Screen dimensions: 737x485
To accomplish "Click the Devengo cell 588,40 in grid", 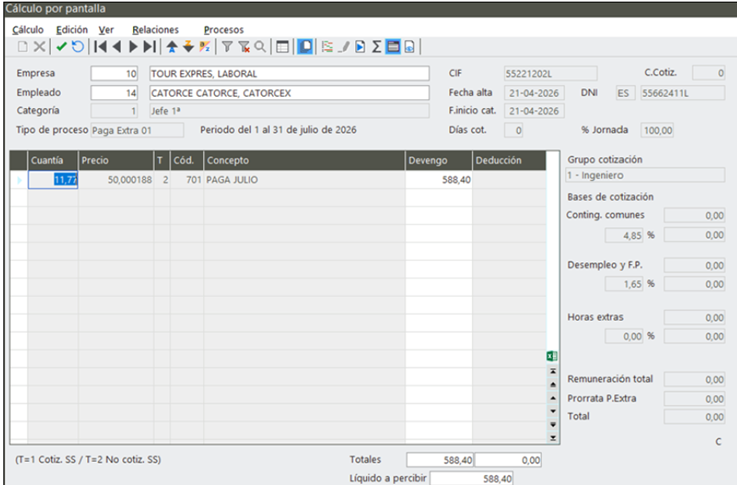I will point(439,180).
